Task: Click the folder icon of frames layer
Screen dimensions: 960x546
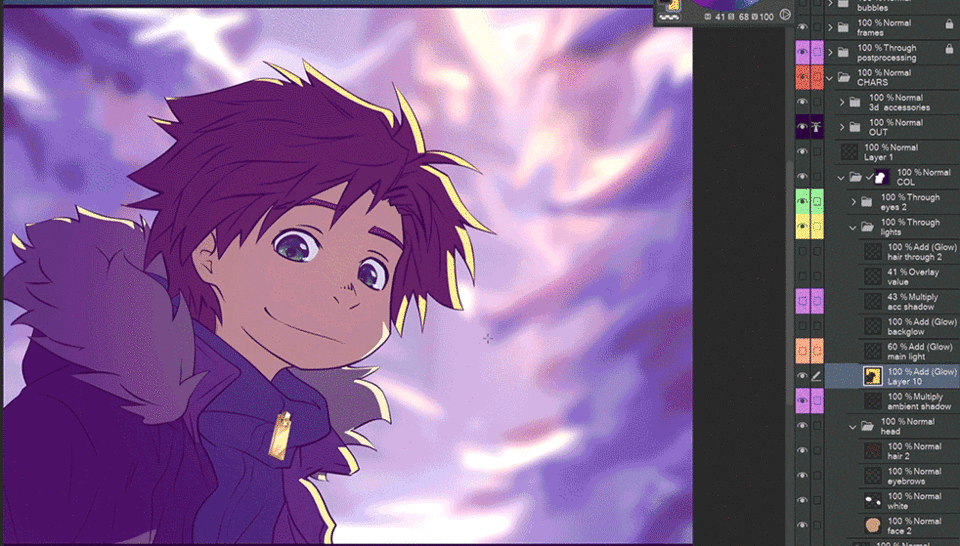Action: point(843,28)
